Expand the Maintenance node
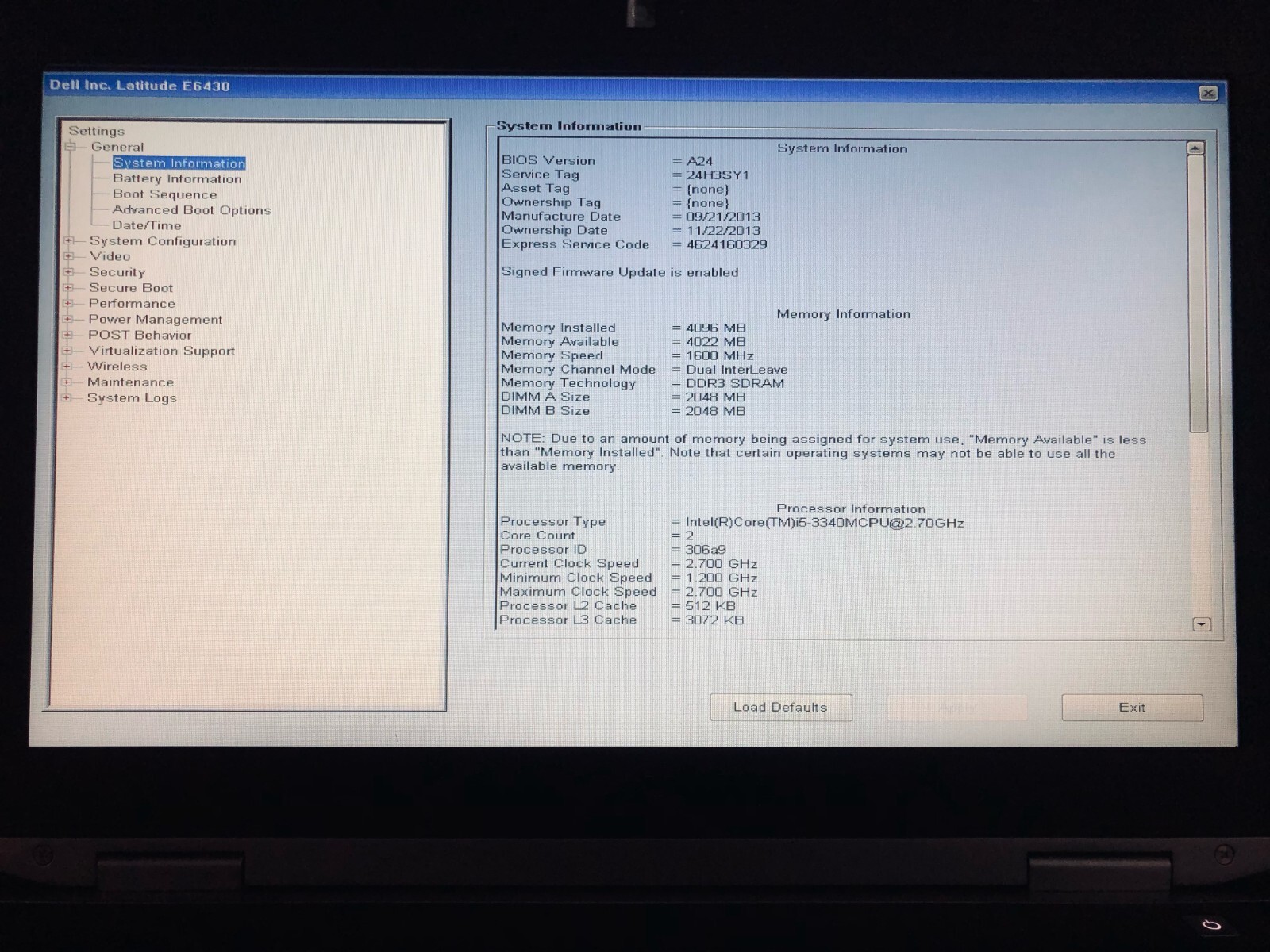Viewport: 1270px width, 952px height. point(67,382)
